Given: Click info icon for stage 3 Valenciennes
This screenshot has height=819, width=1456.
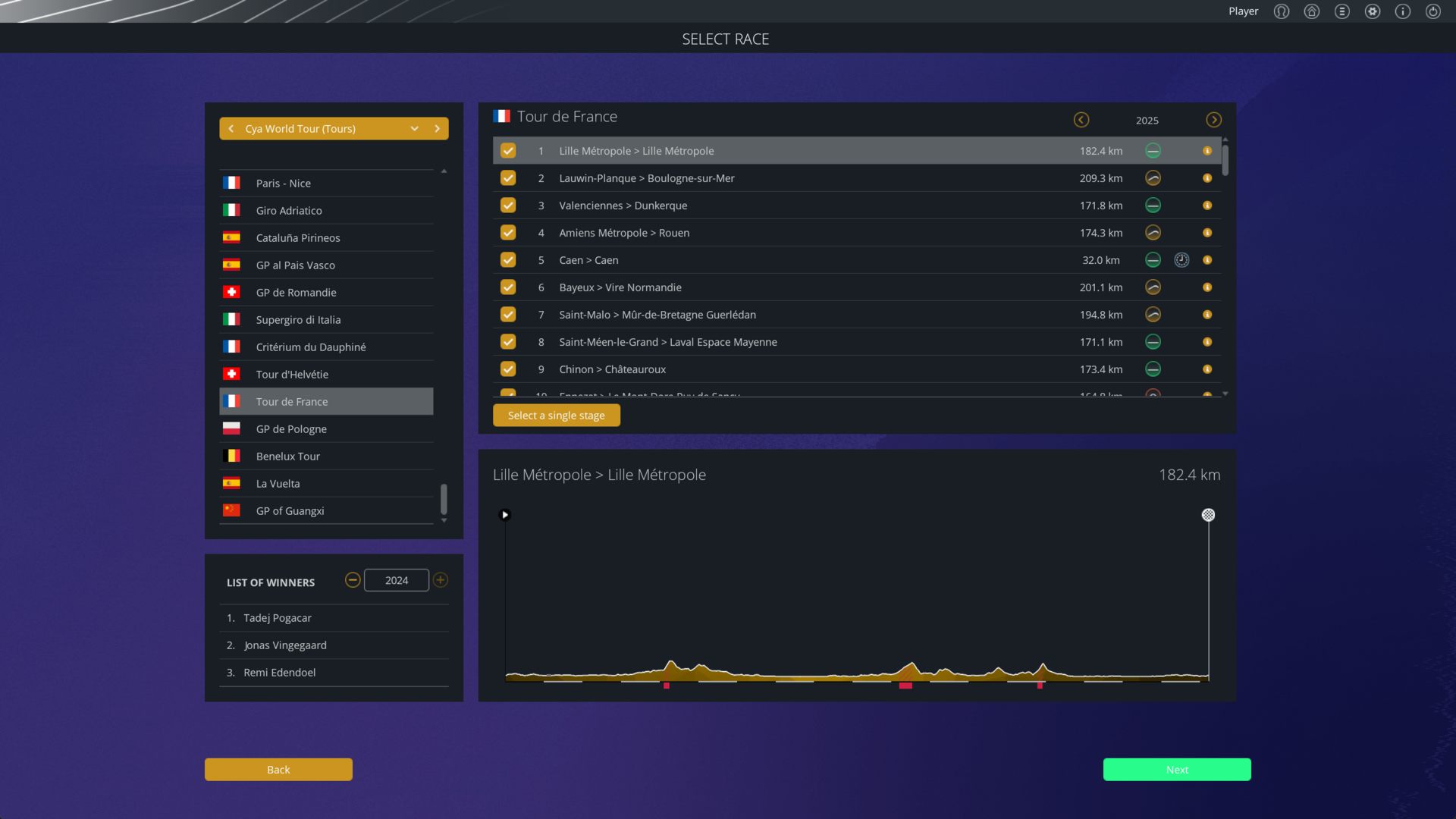Looking at the screenshot, I should (x=1207, y=206).
